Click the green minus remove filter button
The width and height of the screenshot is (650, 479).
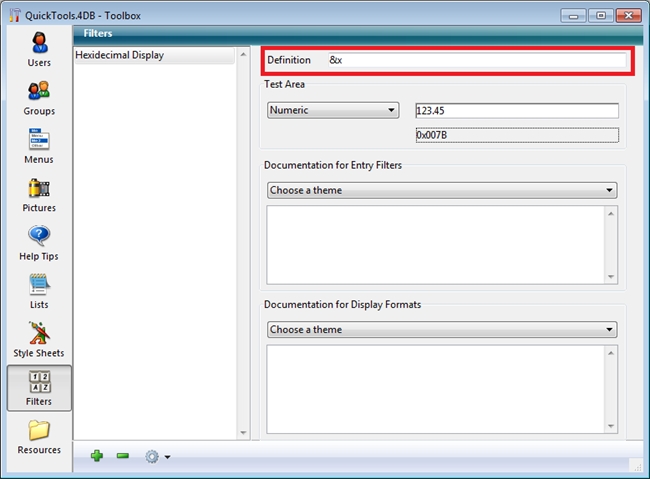[x=122, y=456]
